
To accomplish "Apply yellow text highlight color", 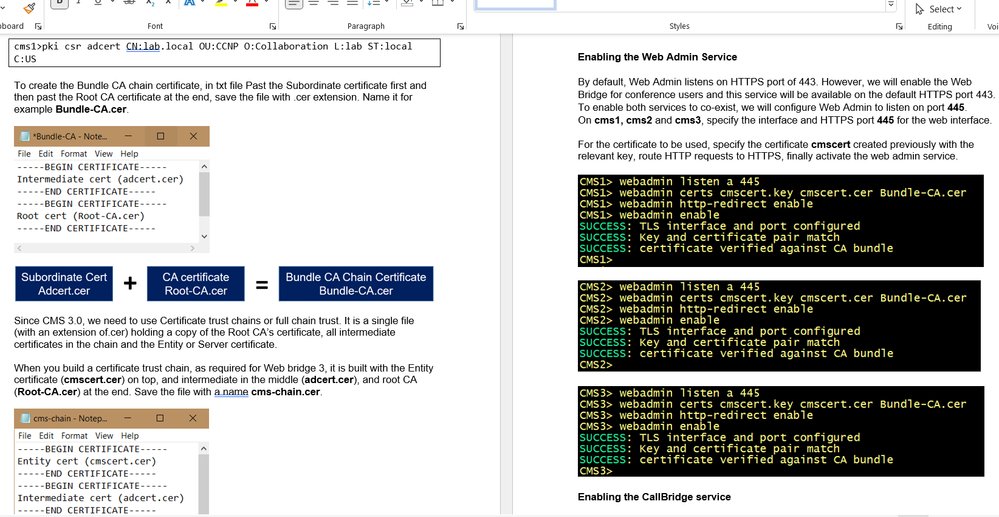I will pos(220,3).
